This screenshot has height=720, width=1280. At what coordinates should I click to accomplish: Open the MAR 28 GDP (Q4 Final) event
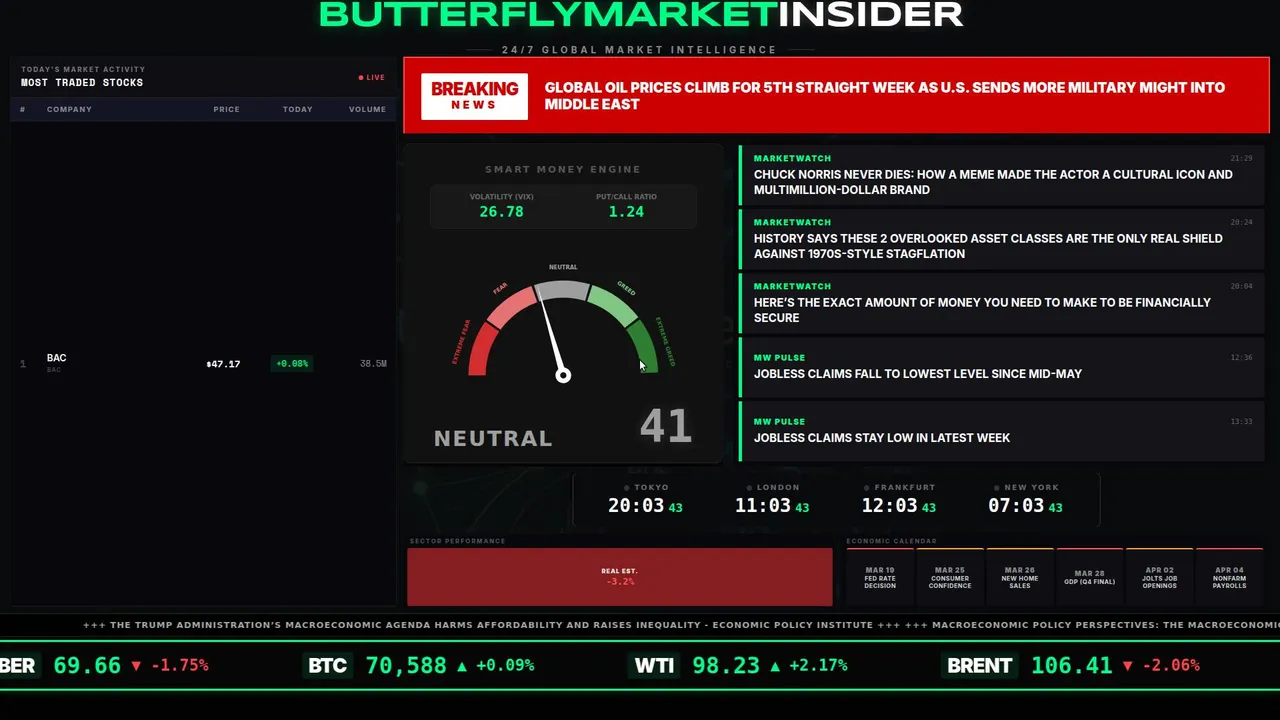coord(1090,577)
